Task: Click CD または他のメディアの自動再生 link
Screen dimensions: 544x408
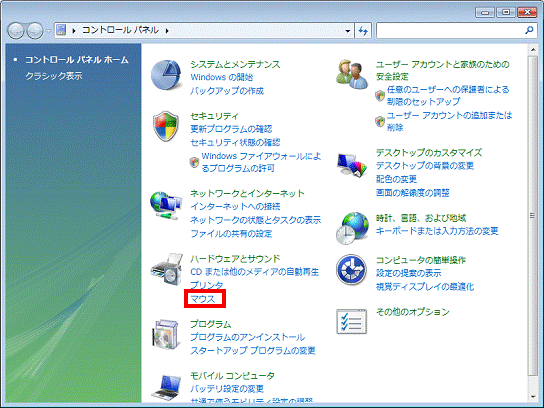Action: point(254,272)
